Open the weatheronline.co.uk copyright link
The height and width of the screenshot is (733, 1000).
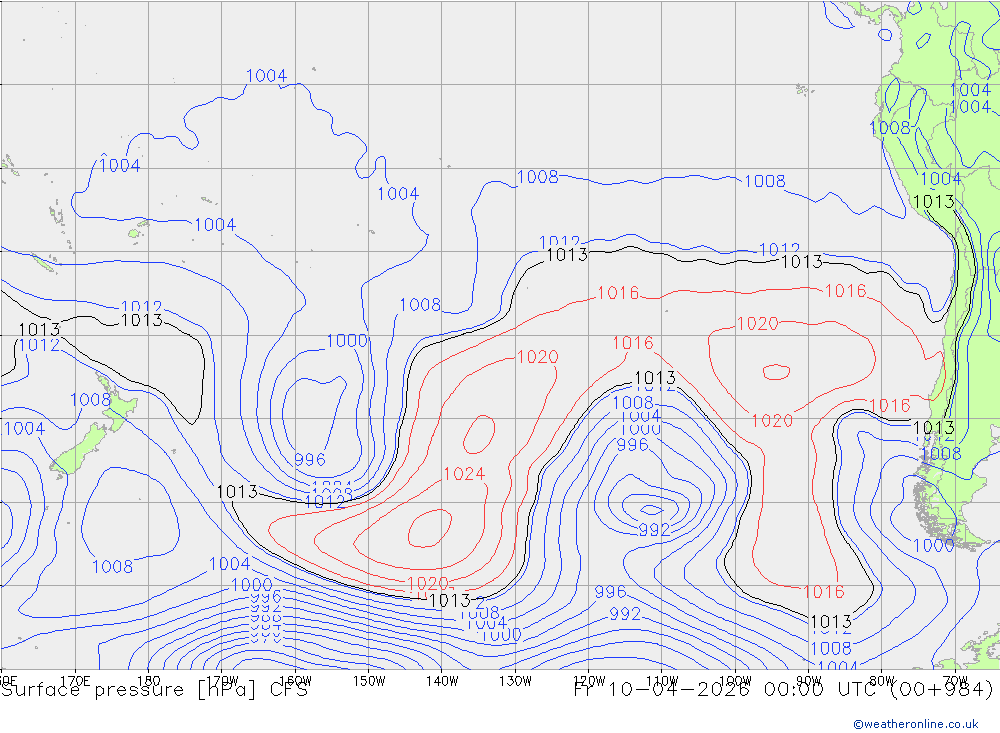click(x=916, y=724)
